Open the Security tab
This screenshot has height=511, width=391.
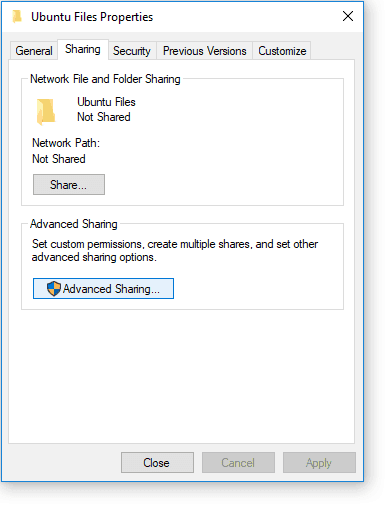132,51
